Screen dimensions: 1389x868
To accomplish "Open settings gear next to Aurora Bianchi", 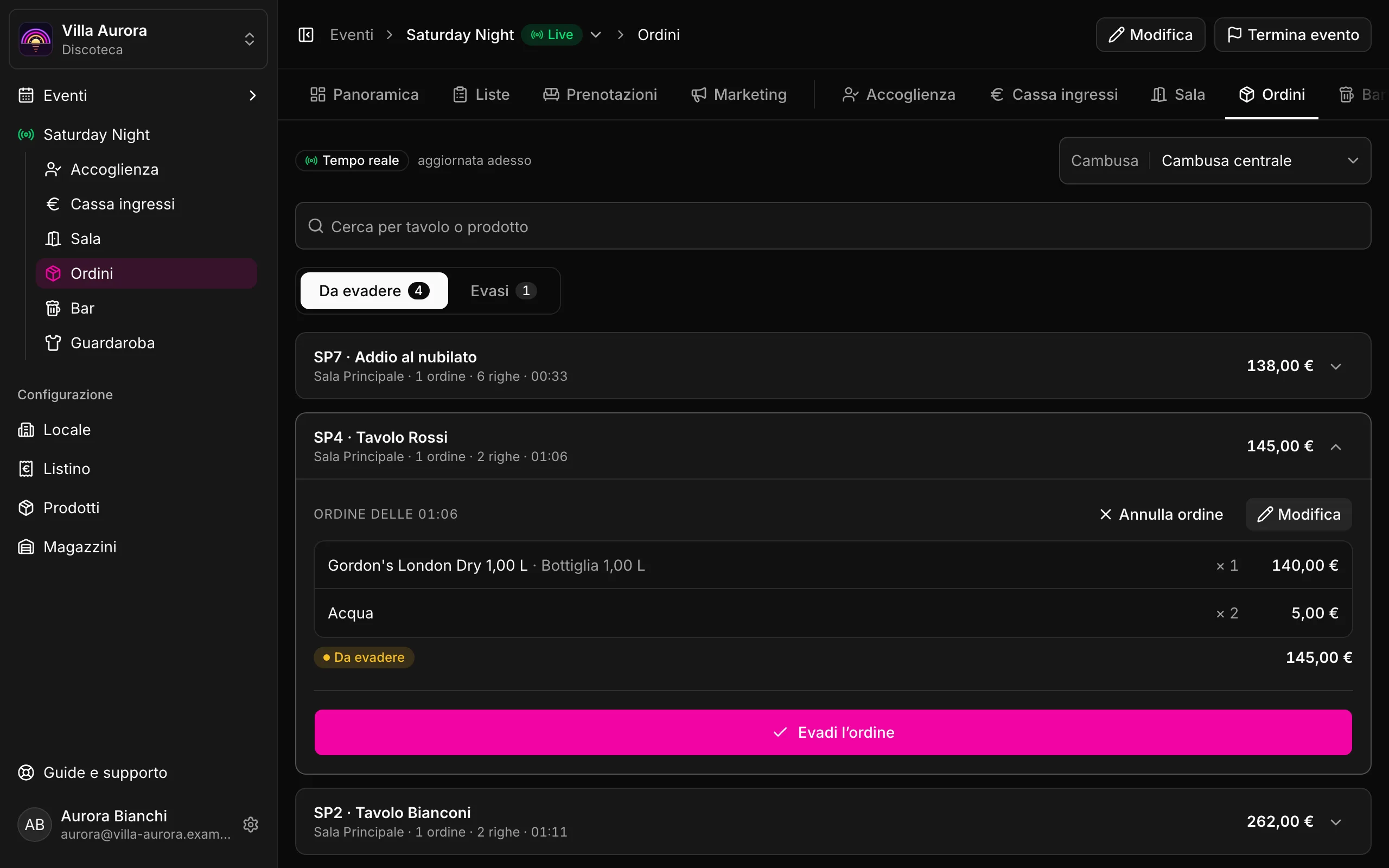I will coord(251,825).
